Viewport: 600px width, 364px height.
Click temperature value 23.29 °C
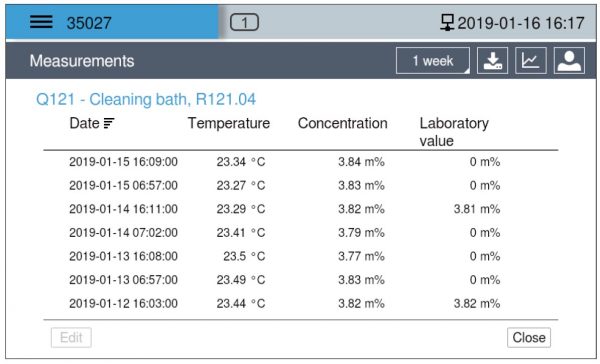pyautogui.click(x=241, y=209)
